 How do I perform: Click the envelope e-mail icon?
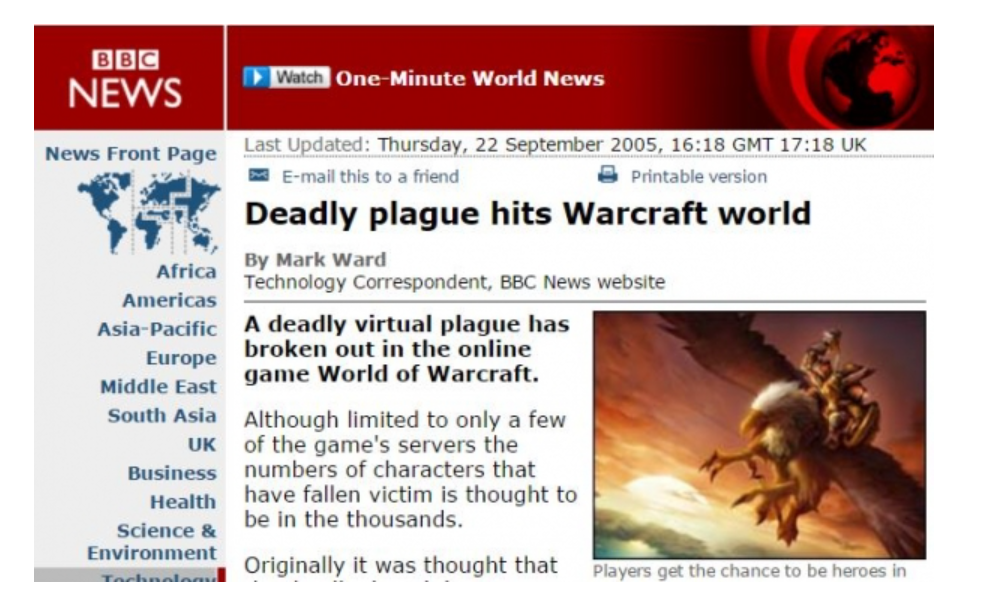coord(259,175)
